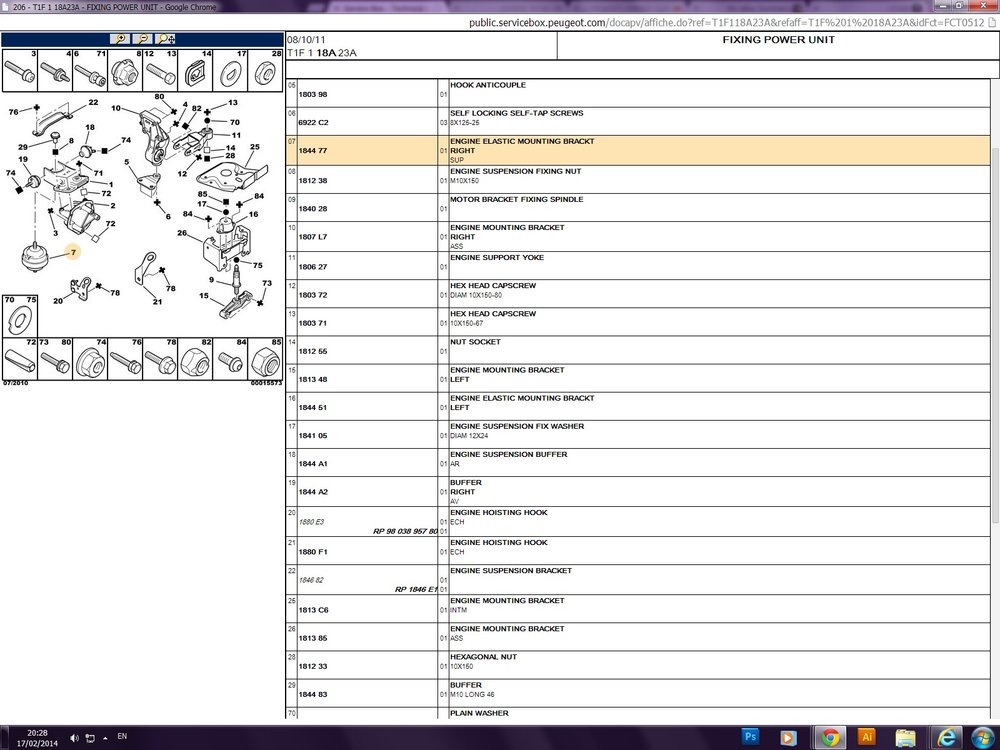
Task: Click callout number 26 in the diagram
Action: click(182, 233)
